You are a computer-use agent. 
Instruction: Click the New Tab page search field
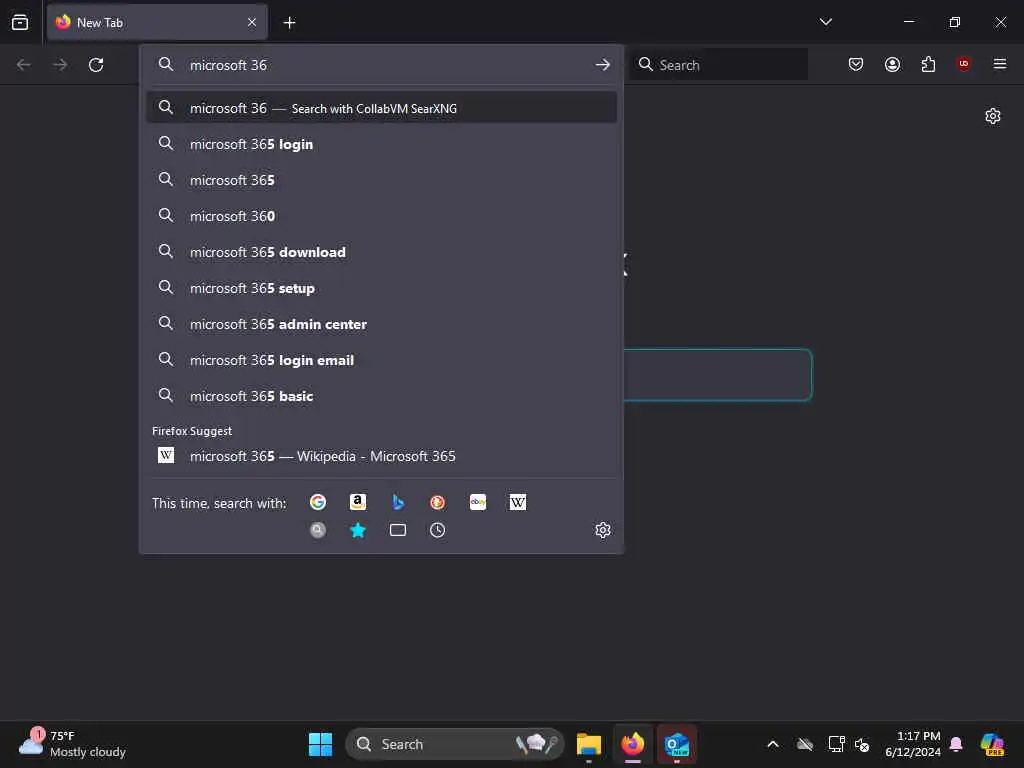point(718,375)
